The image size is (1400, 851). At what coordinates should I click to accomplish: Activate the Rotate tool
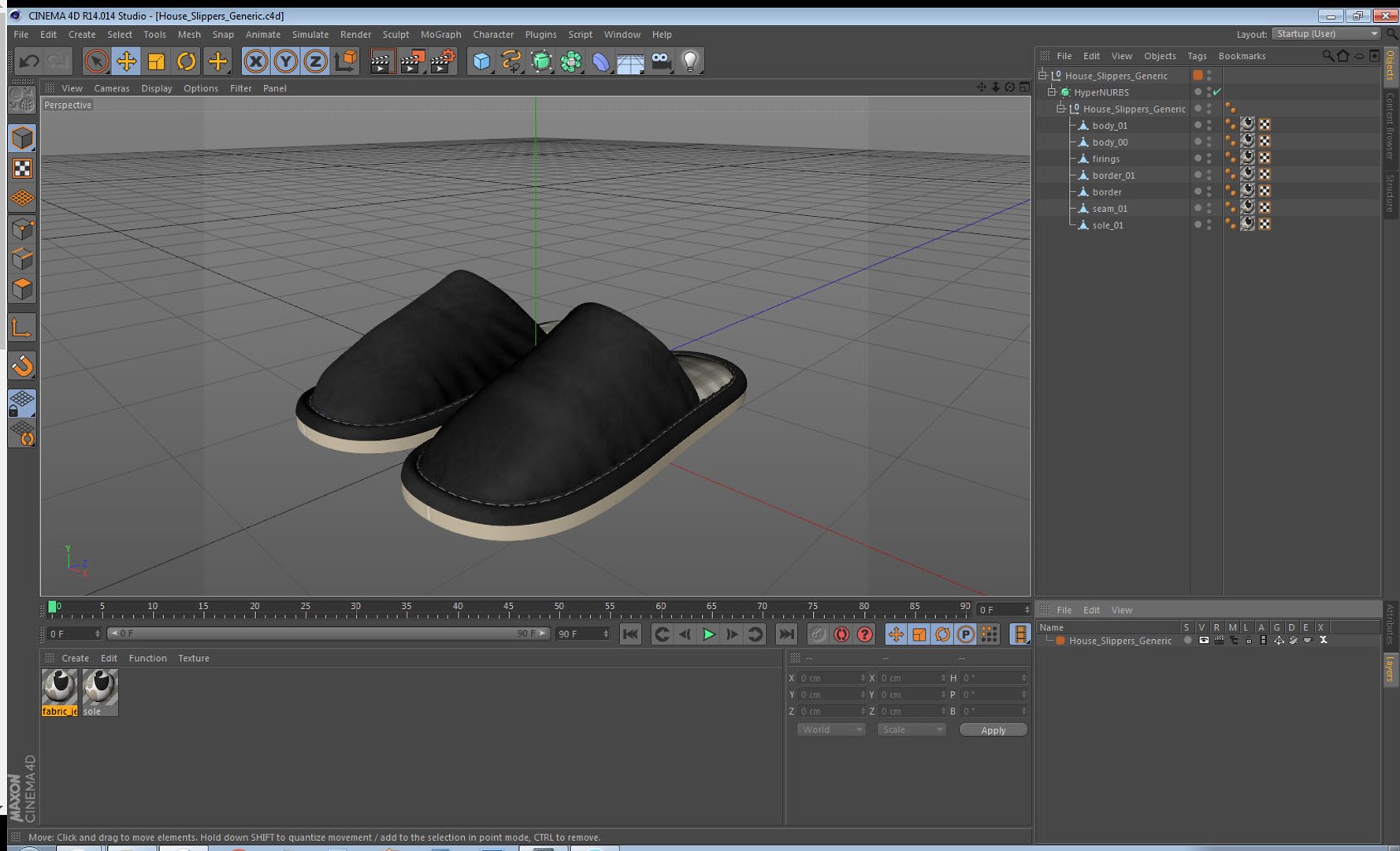click(x=186, y=61)
